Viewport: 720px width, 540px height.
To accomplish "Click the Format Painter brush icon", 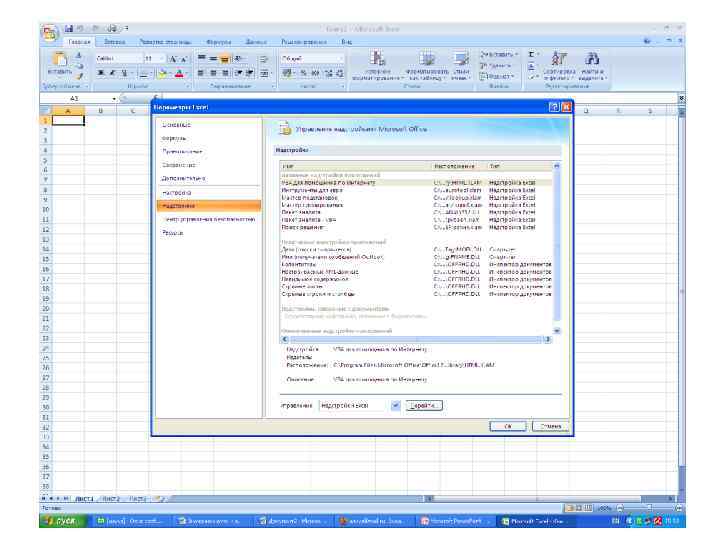I will (x=79, y=76).
